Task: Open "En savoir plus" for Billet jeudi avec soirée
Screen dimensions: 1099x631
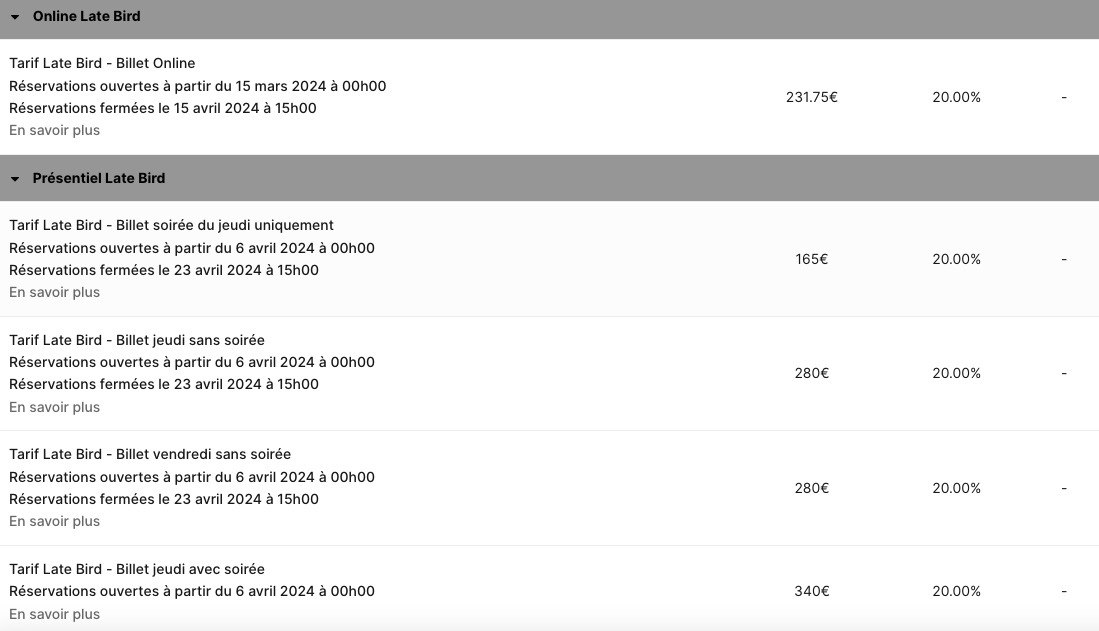Action: [55, 614]
